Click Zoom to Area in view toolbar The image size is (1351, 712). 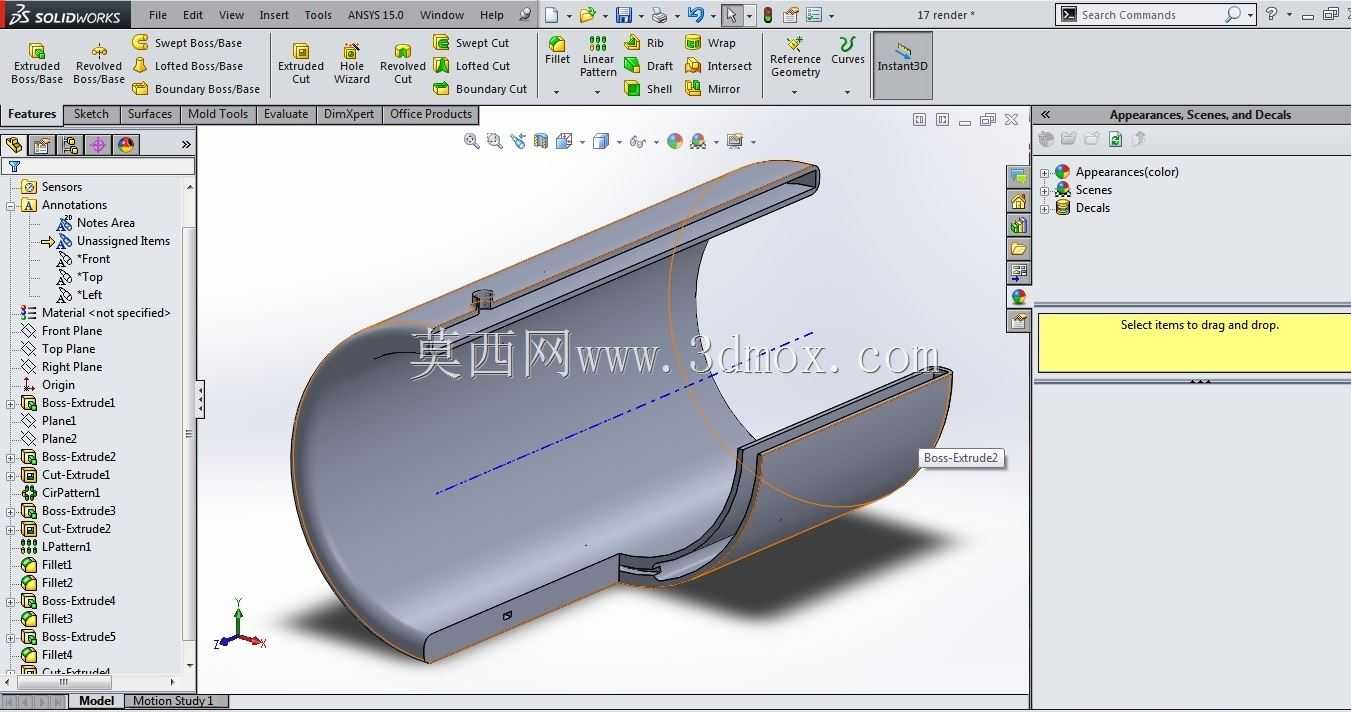point(495,142)
